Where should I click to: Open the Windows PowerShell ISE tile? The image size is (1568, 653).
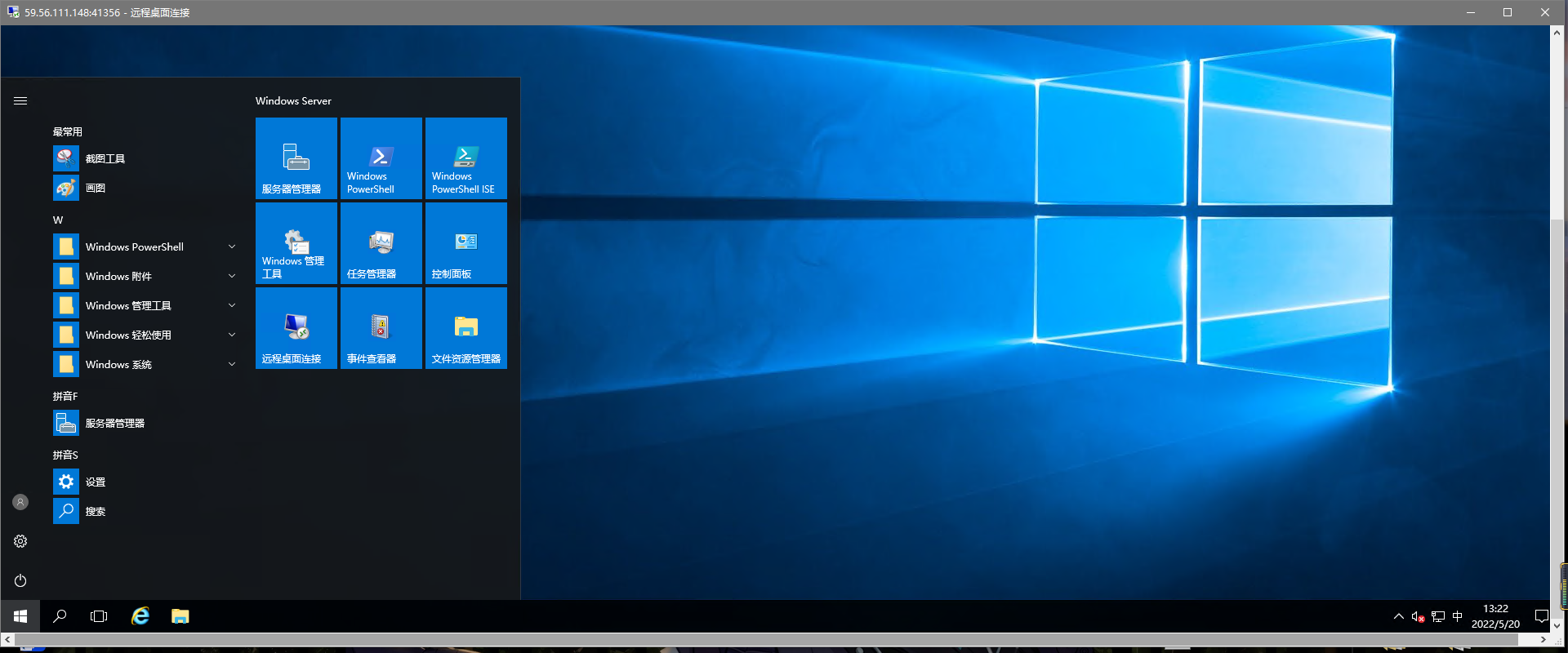click(466, 158)
